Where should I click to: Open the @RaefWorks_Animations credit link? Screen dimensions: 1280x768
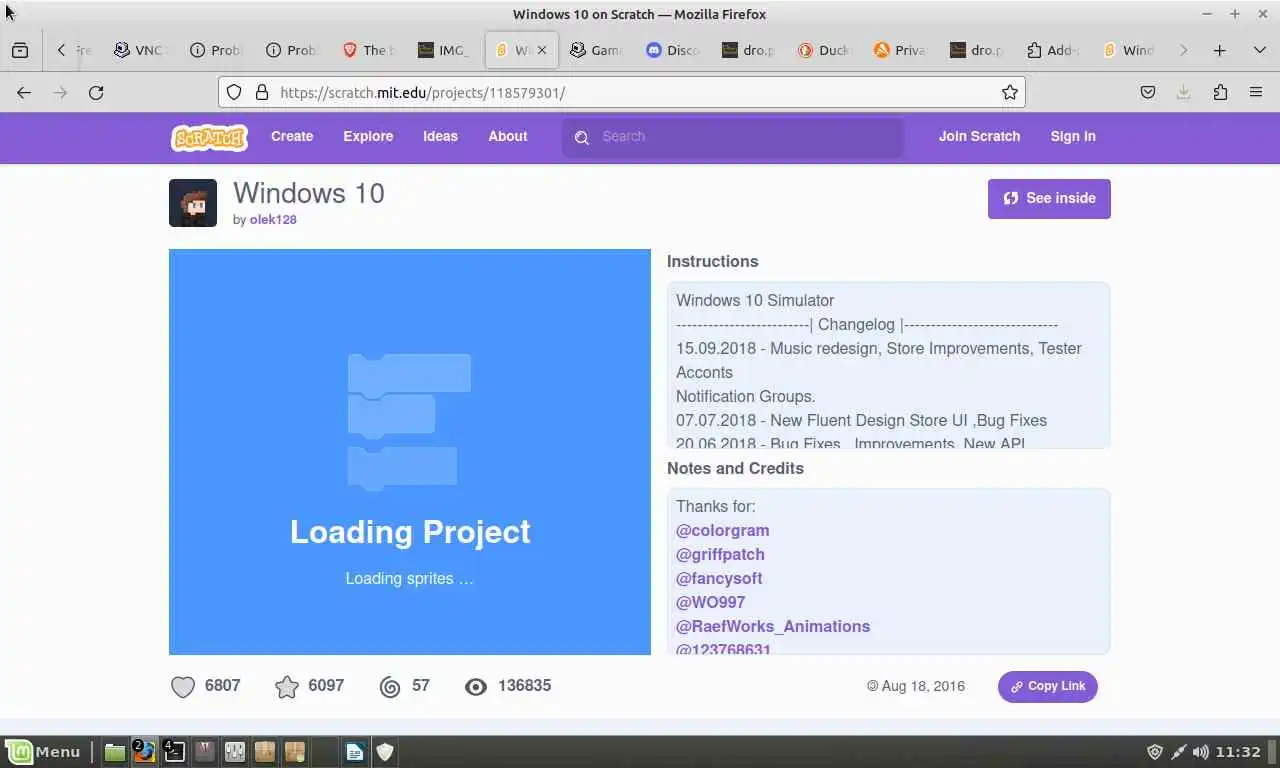773,626
